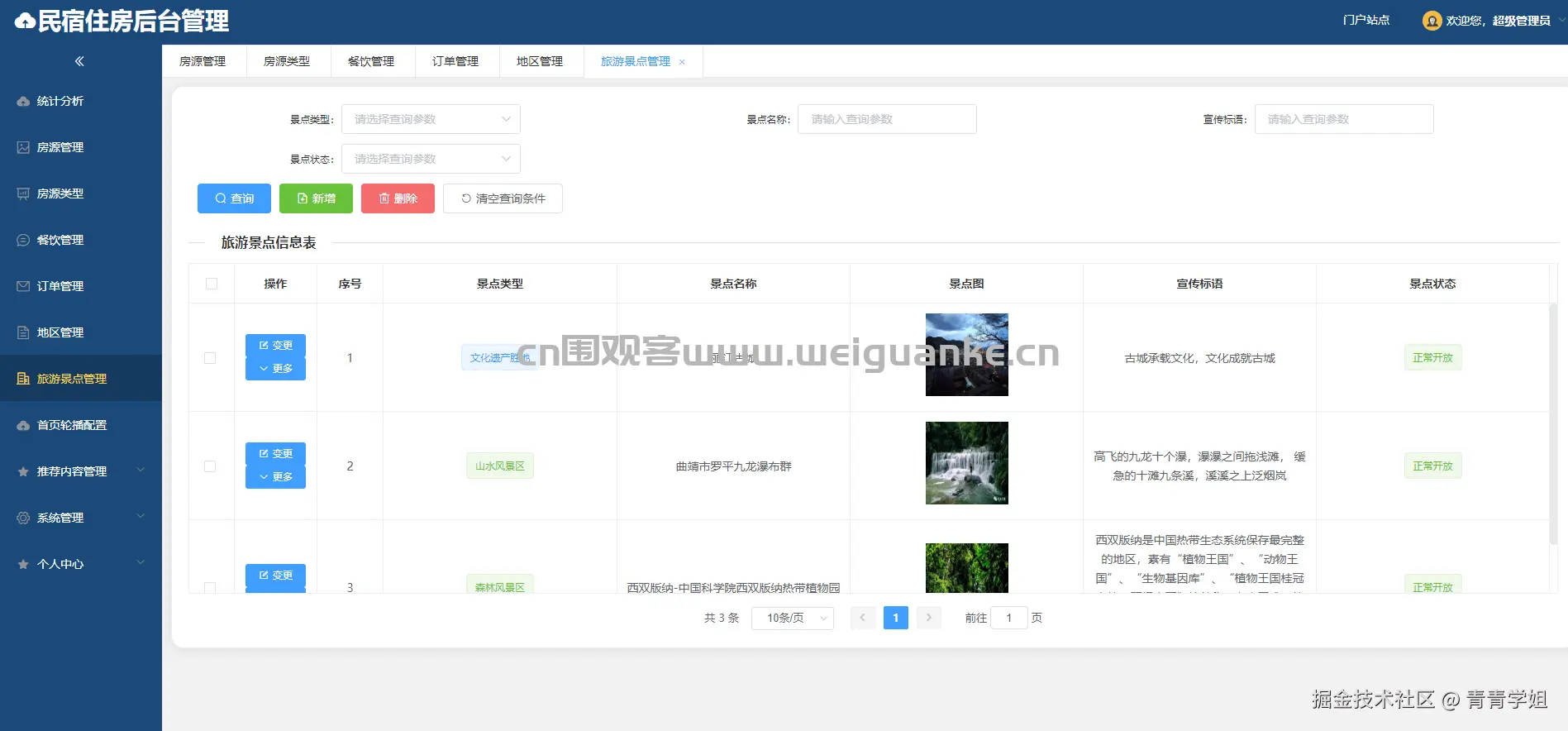Screen dimensions: 1568x731
Task: Click the cloud logo beside 民宿住房后台管理
Action: [25, 21]
